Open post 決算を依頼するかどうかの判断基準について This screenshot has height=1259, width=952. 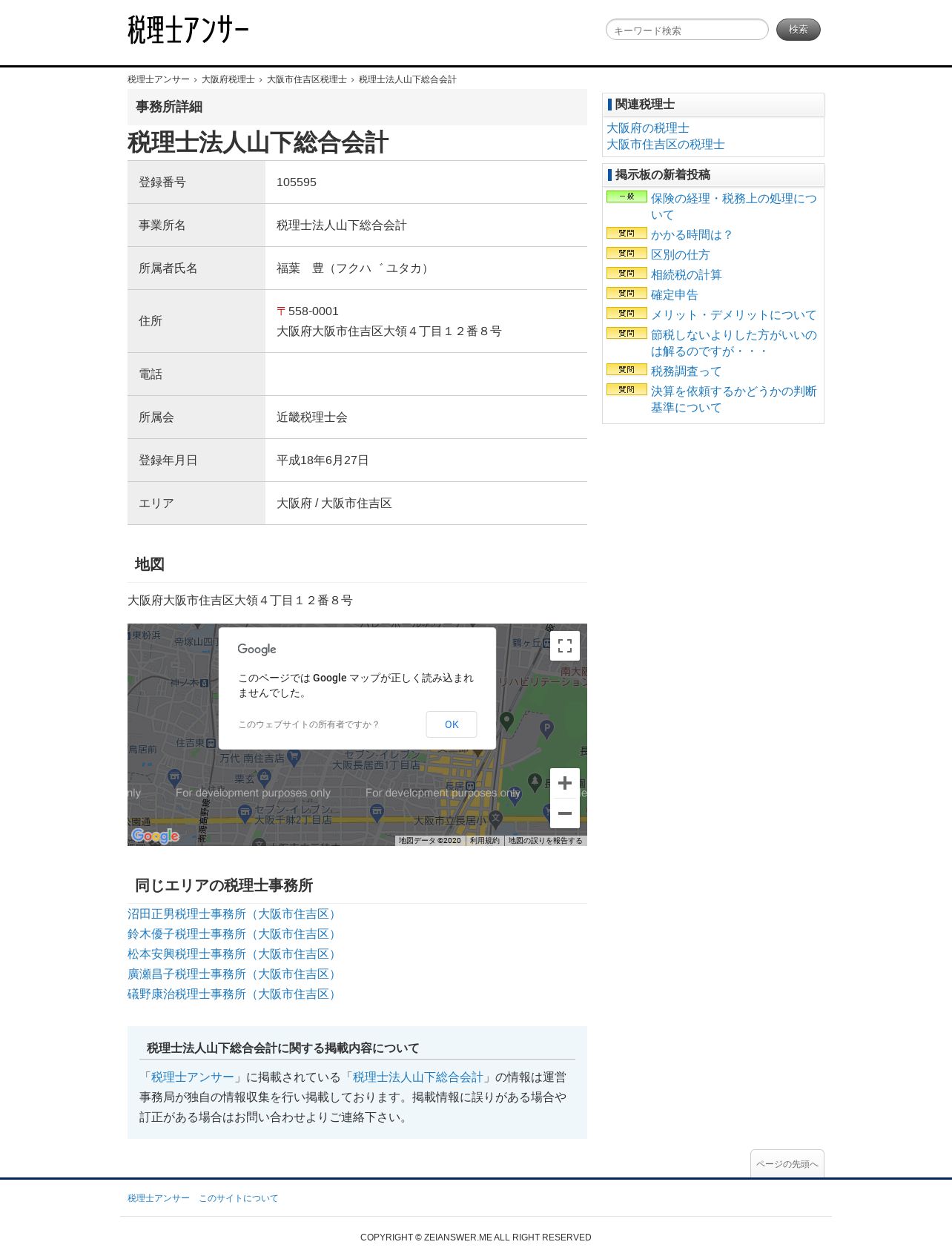click(x=733, y=400)
